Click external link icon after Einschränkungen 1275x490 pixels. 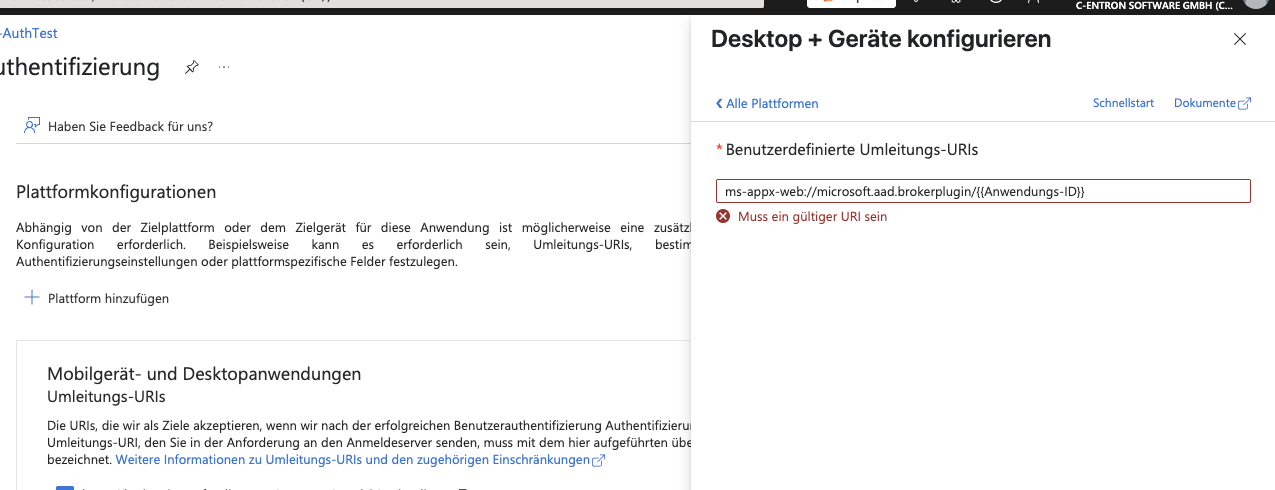599,461
